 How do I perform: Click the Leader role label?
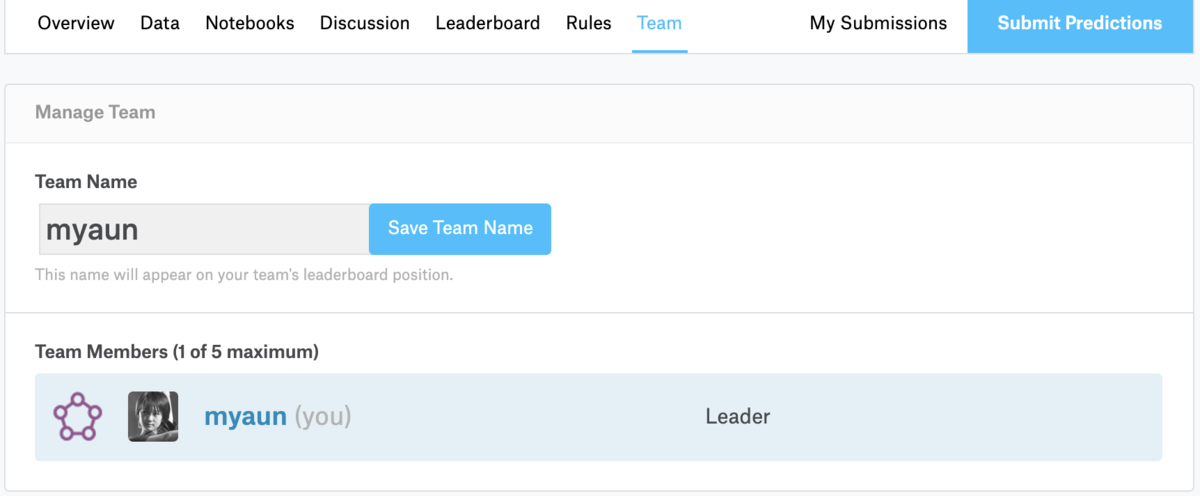[x=738, y=417]
